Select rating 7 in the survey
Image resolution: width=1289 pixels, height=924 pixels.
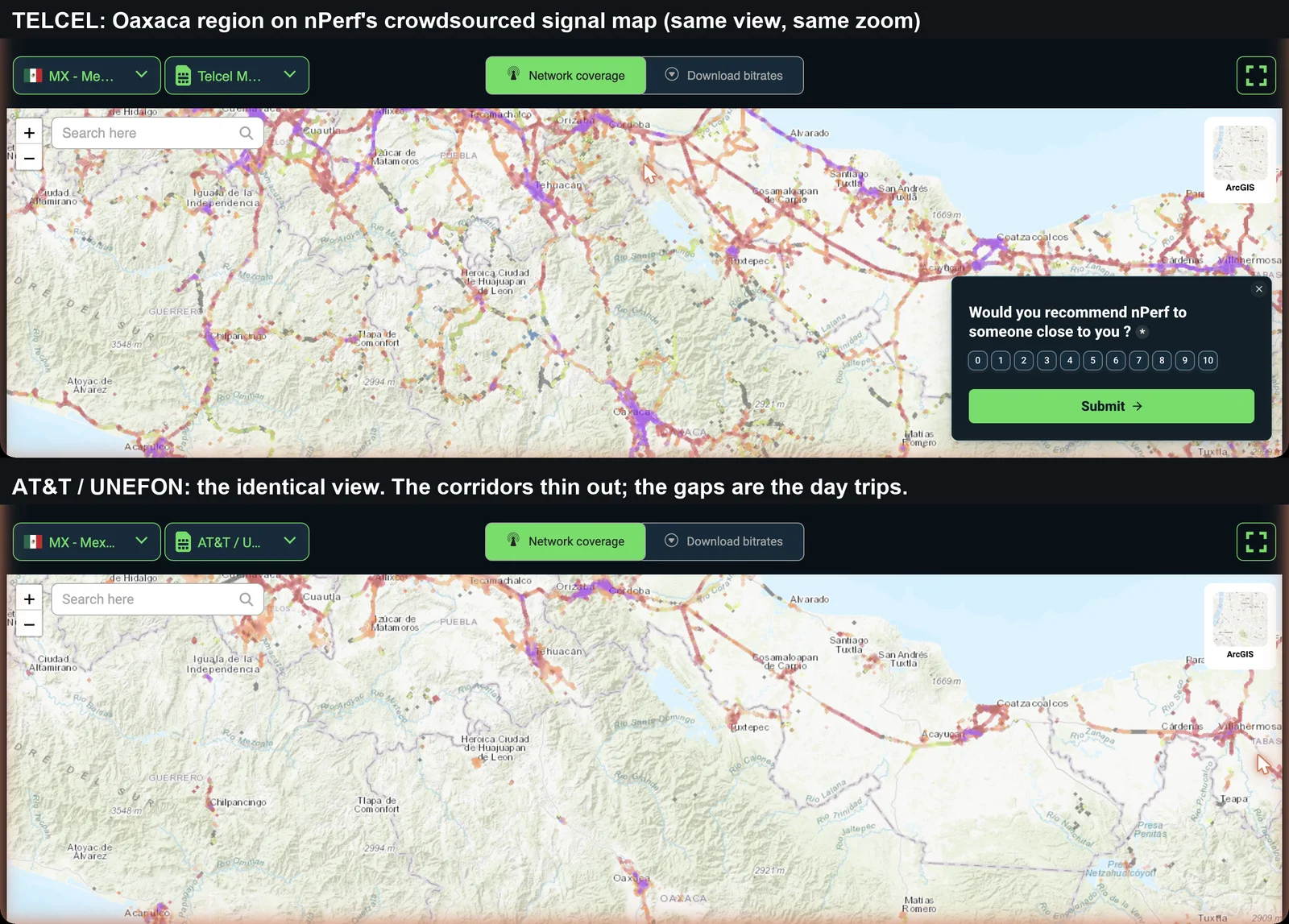pyautogui.click(x=1139, y=360)
